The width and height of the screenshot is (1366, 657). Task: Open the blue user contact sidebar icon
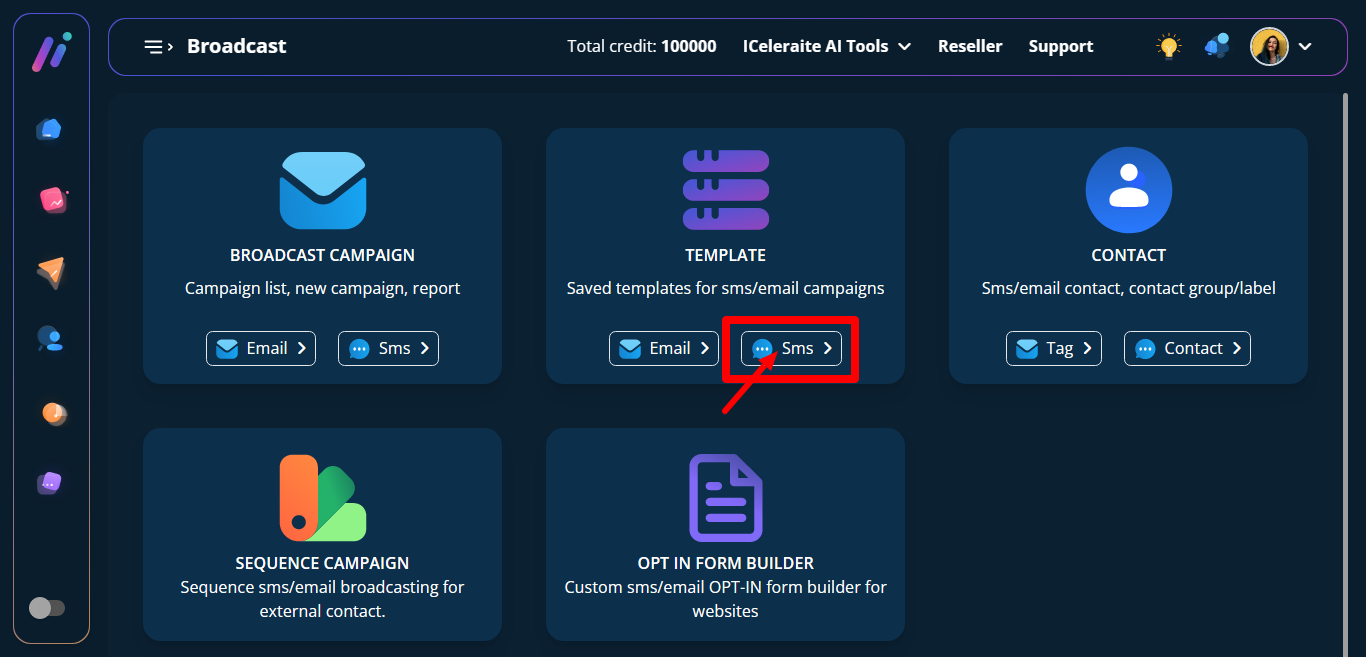tap(50, 339)
